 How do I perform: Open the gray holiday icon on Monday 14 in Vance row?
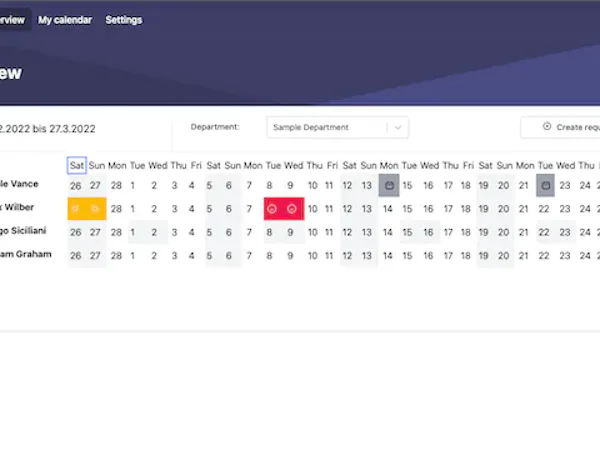click(x=389, y=185)
